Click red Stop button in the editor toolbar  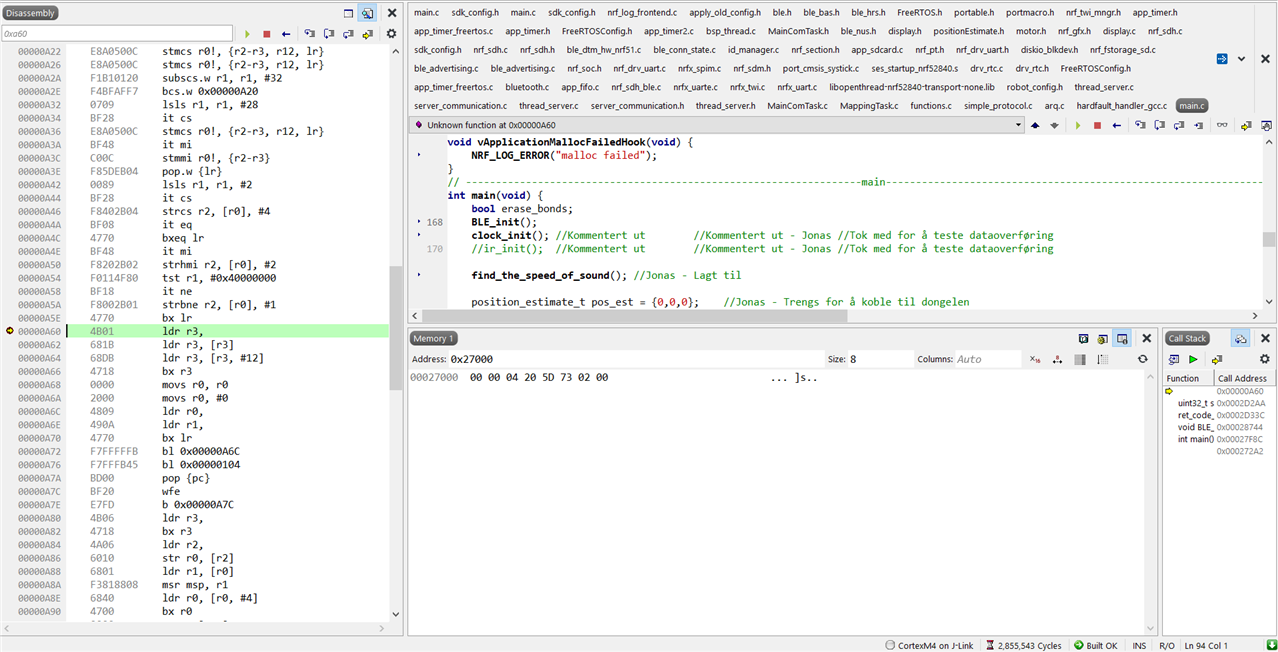1097,125
